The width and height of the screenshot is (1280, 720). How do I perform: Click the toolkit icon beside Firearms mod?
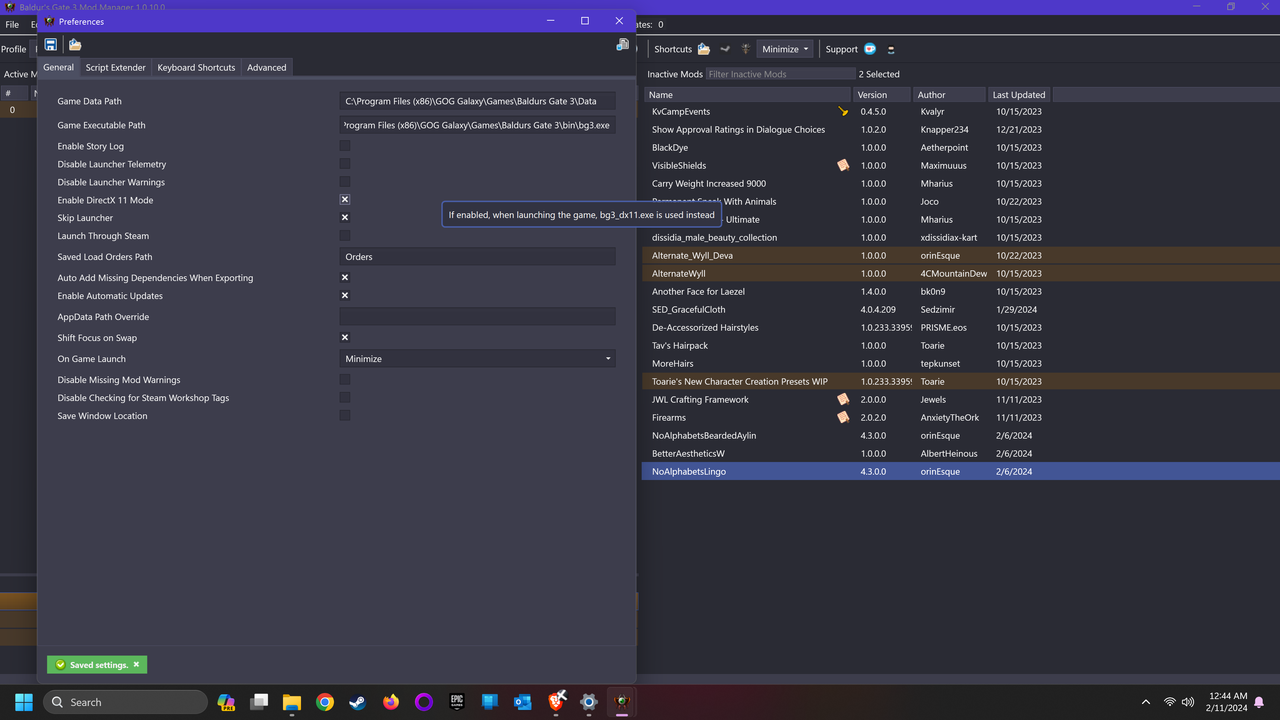tap(843, 417)
